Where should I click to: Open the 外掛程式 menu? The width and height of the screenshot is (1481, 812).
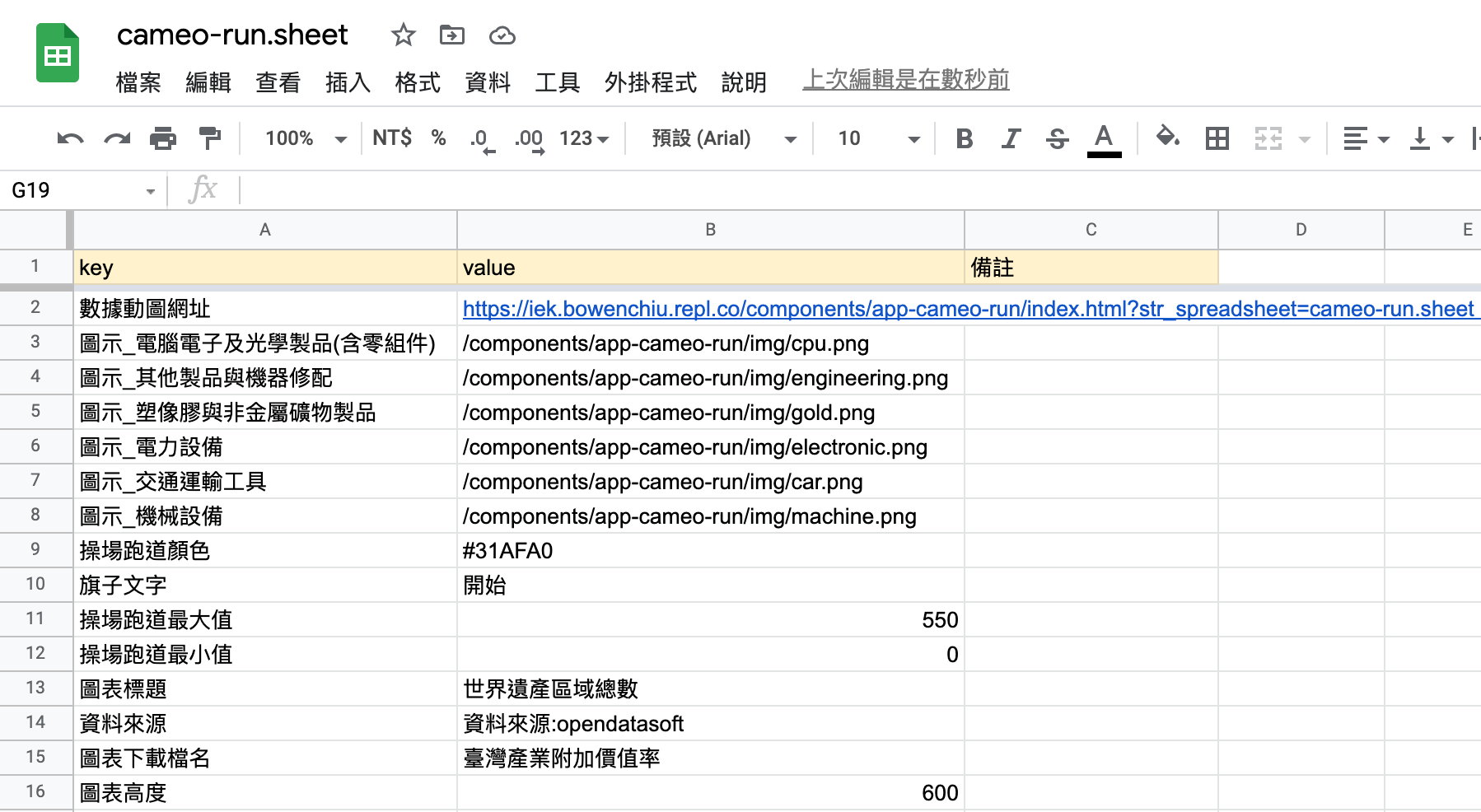click(650, 82)
